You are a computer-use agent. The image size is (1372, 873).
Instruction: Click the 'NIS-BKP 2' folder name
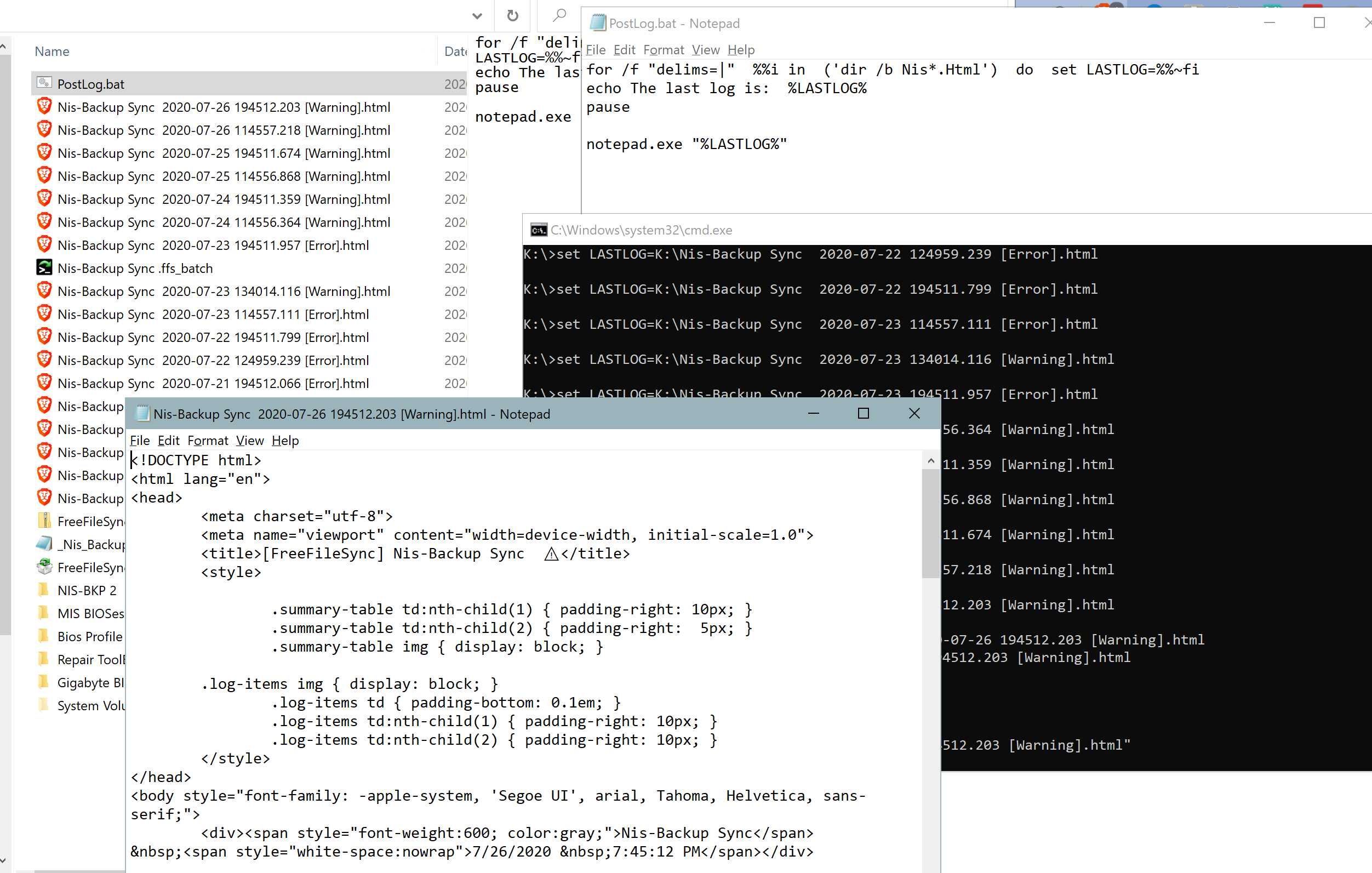(x=87, y=590)
